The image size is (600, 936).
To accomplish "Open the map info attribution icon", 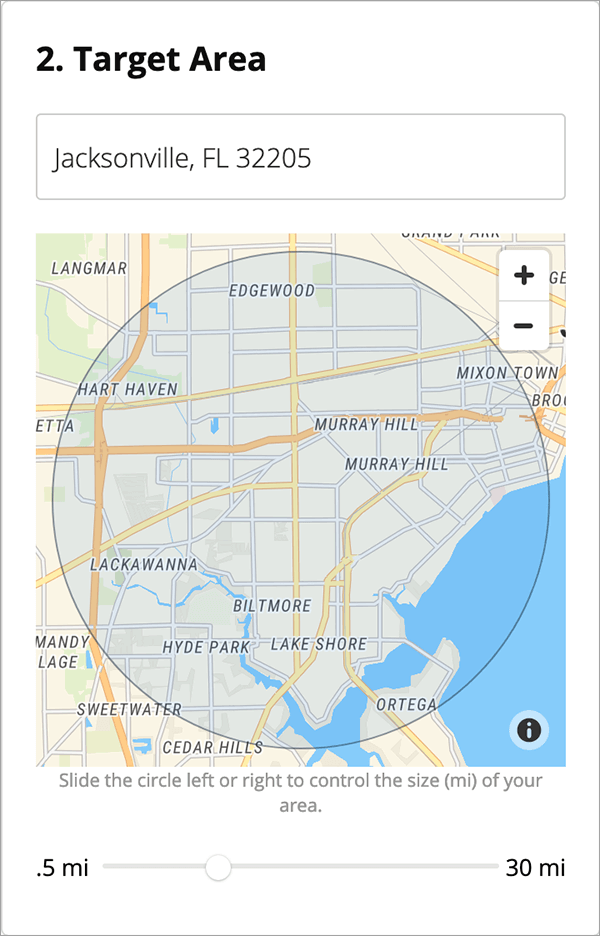I will tap(528, 729).
